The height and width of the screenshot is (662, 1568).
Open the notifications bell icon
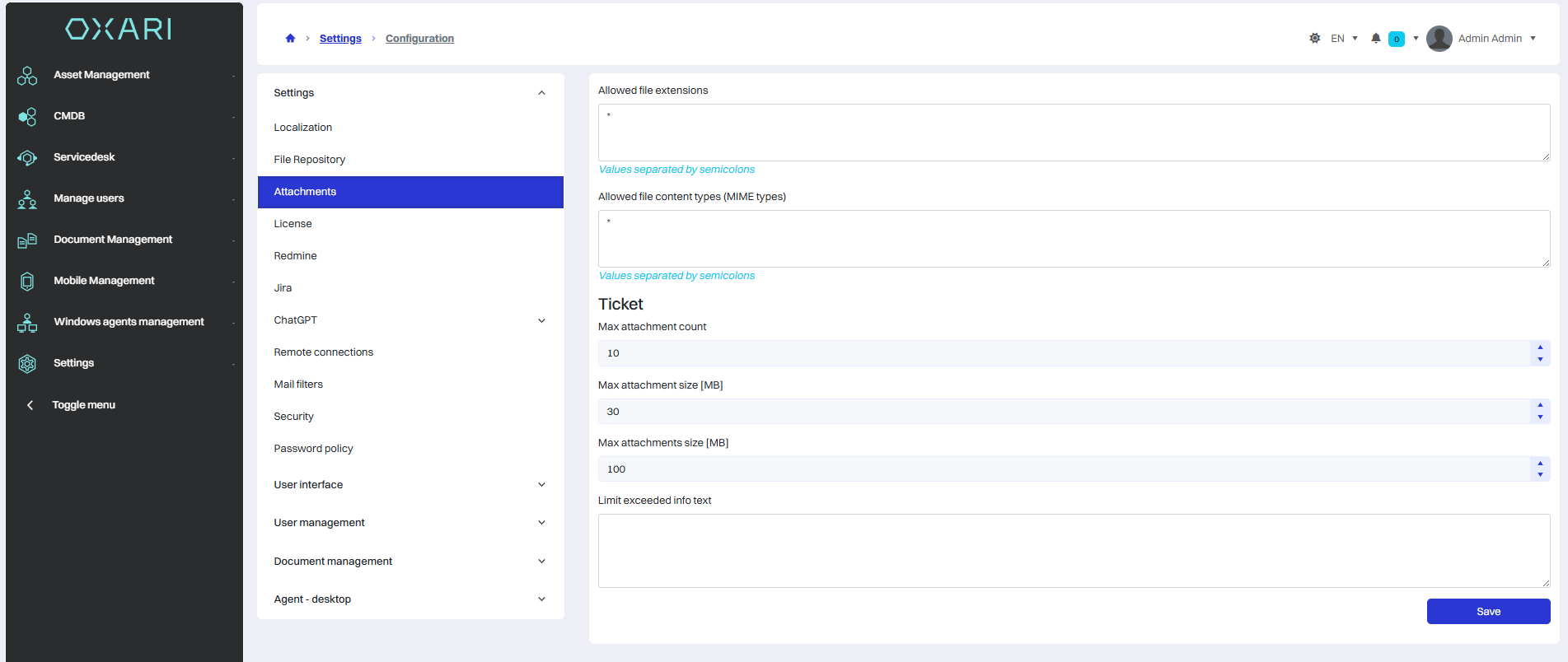1375,39
